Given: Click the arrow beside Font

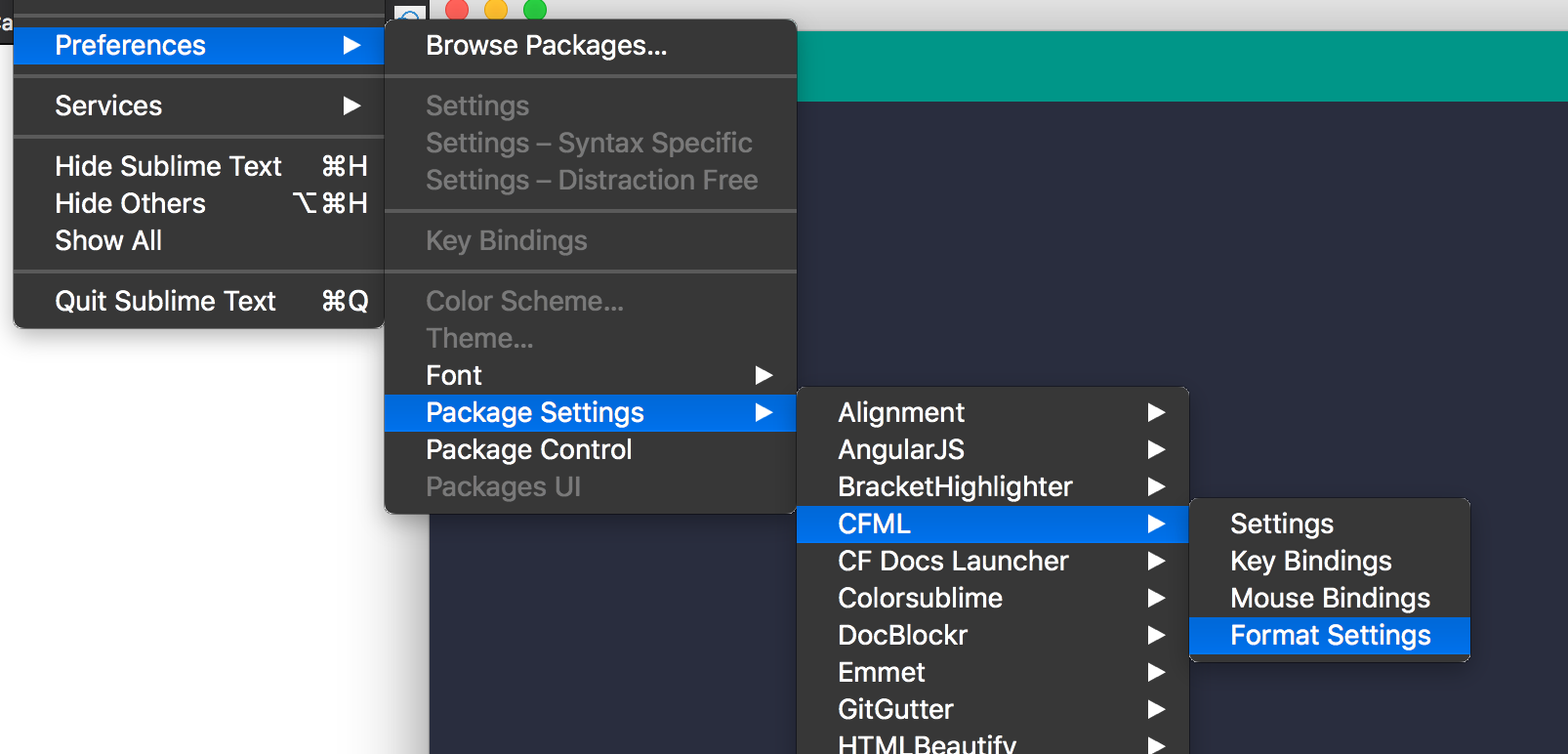Looking at the screenshot, I should tap(764, 376).
